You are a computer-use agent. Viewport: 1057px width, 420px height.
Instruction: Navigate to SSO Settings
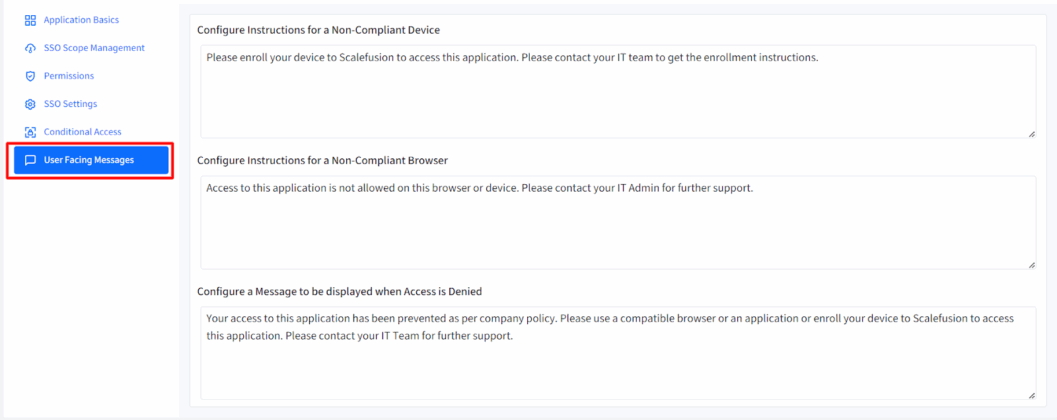point(70,104)
